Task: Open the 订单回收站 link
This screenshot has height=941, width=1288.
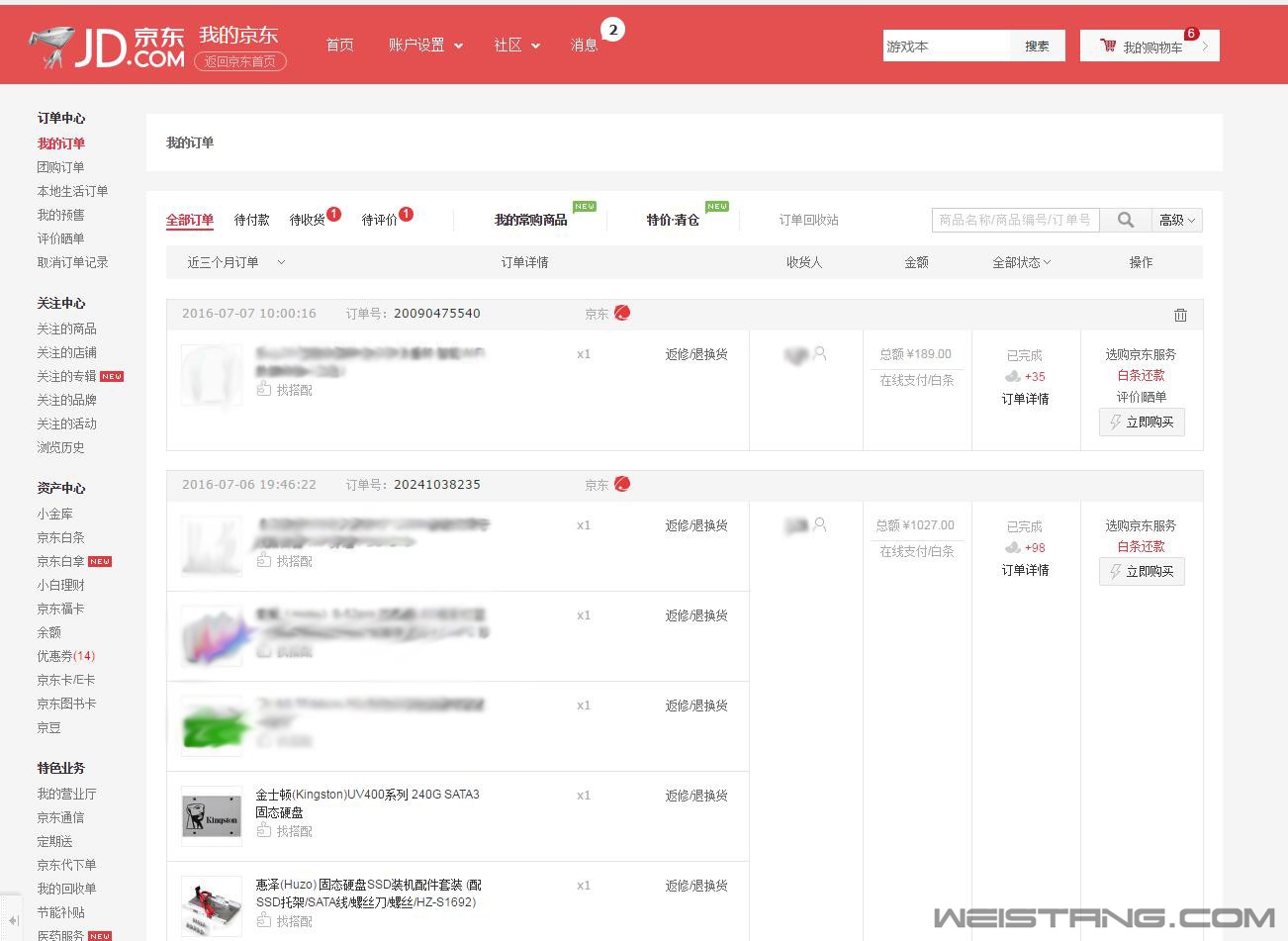Action: 809,220
